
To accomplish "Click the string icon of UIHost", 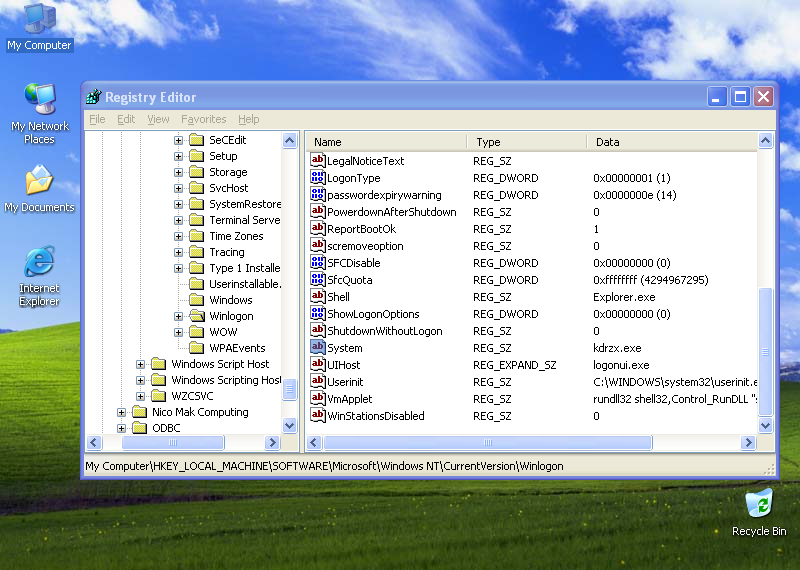I will click(x=317, y=364).
